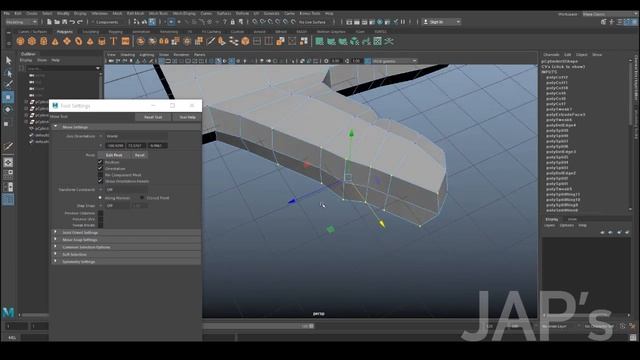Screen dimensions: 640x360
Task: Switch to the Sculpting shelf tab
Action: 91,31
